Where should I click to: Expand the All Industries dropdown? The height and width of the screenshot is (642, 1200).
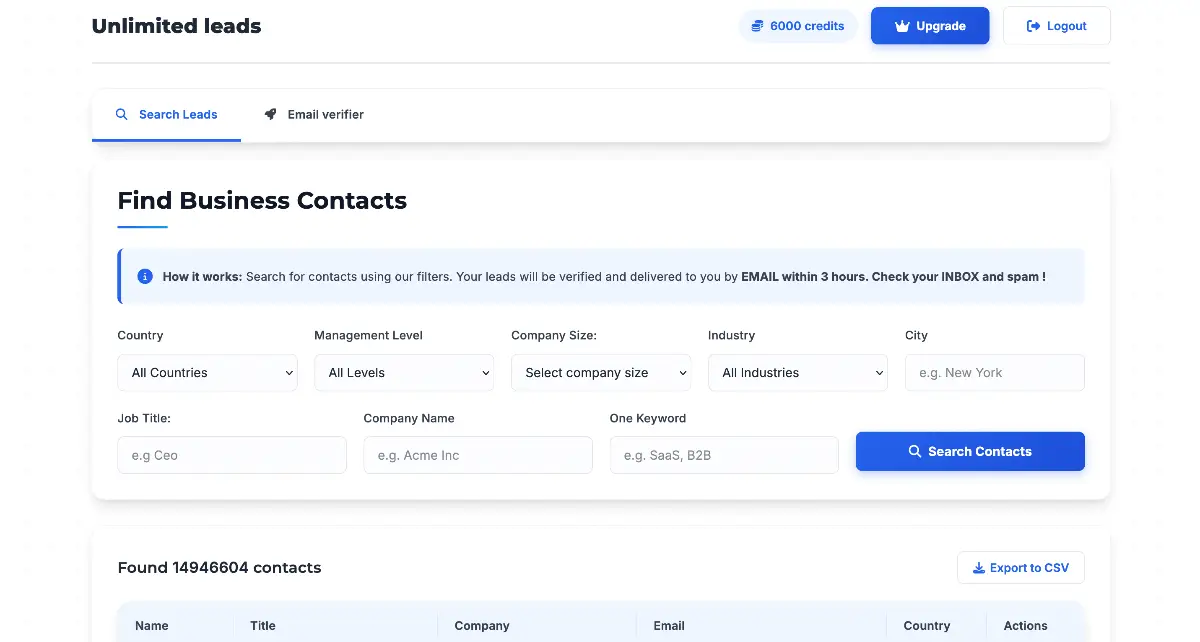click(798, 373)
